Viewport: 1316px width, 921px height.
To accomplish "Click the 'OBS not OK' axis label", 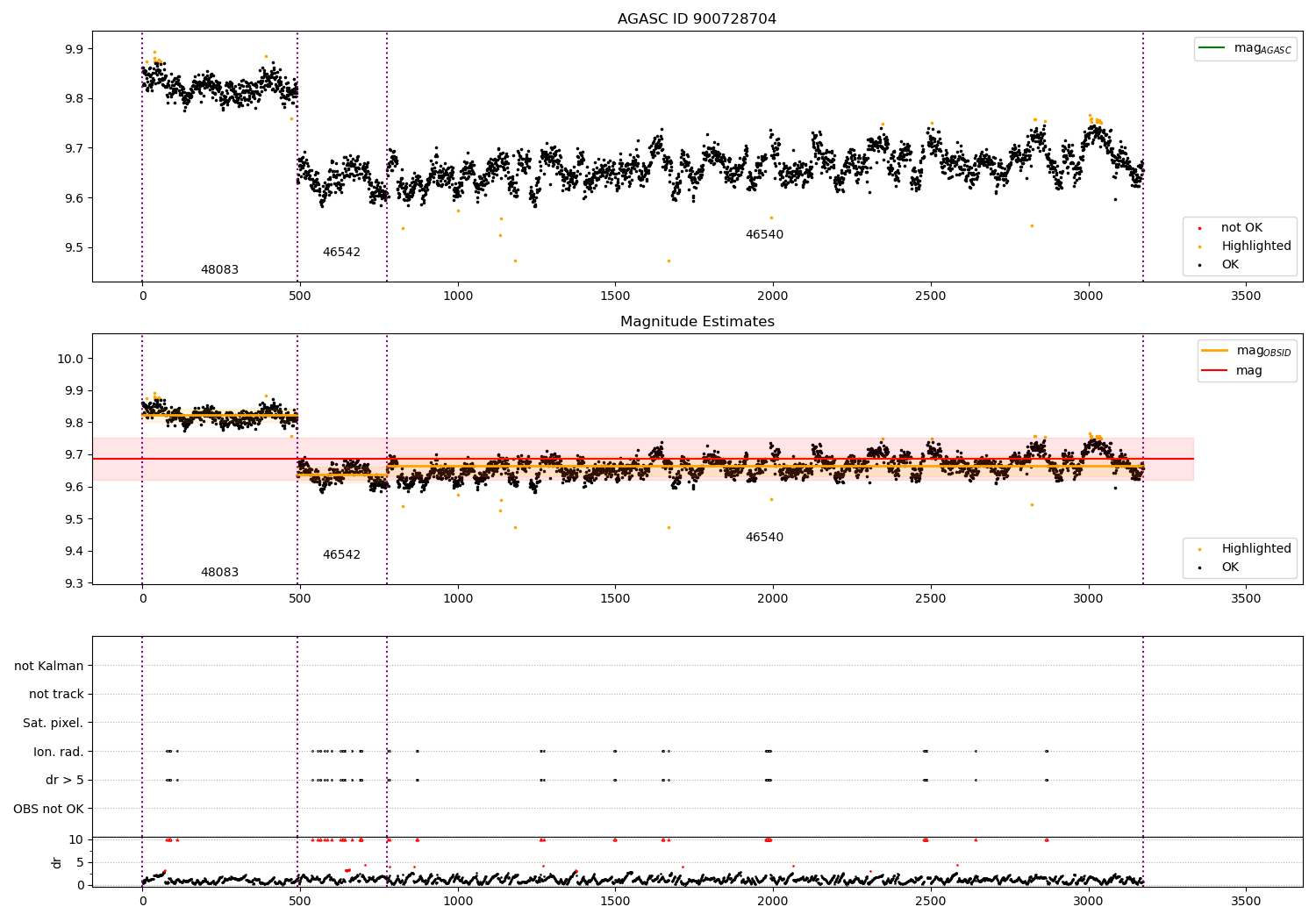I will pos(48,809).
